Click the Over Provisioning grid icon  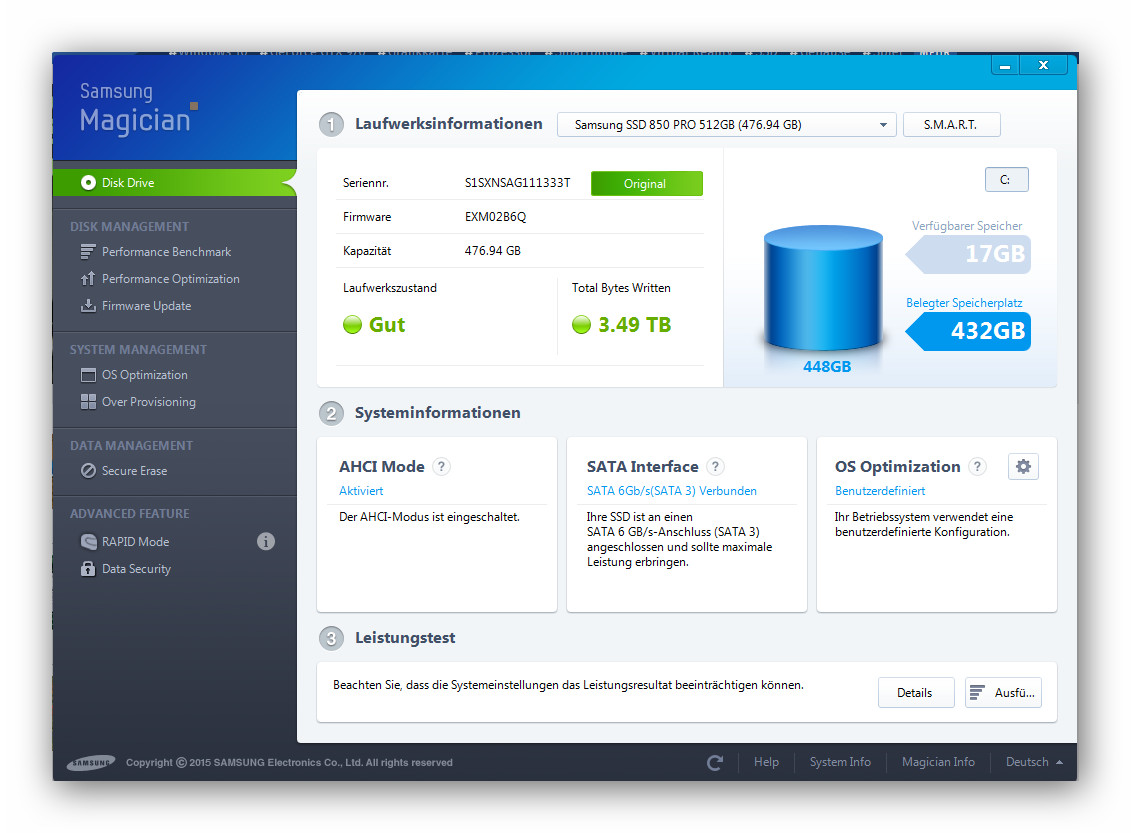point(88,402)
